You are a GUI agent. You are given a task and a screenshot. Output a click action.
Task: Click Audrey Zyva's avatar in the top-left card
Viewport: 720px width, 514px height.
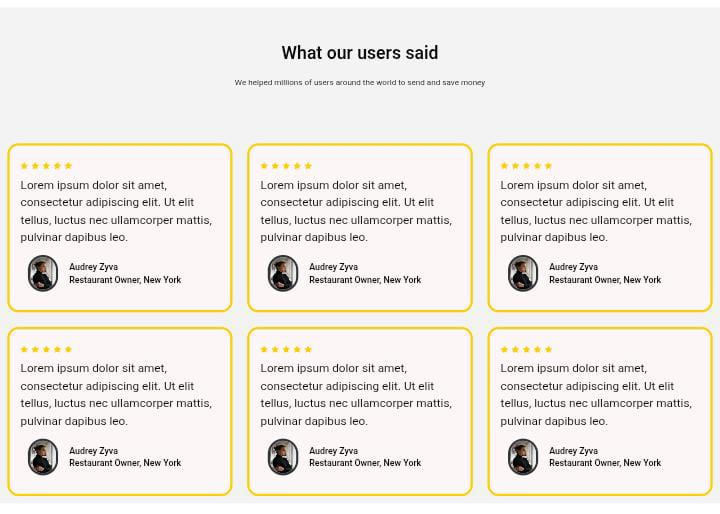pyautogui.click(x=43, y=273)
